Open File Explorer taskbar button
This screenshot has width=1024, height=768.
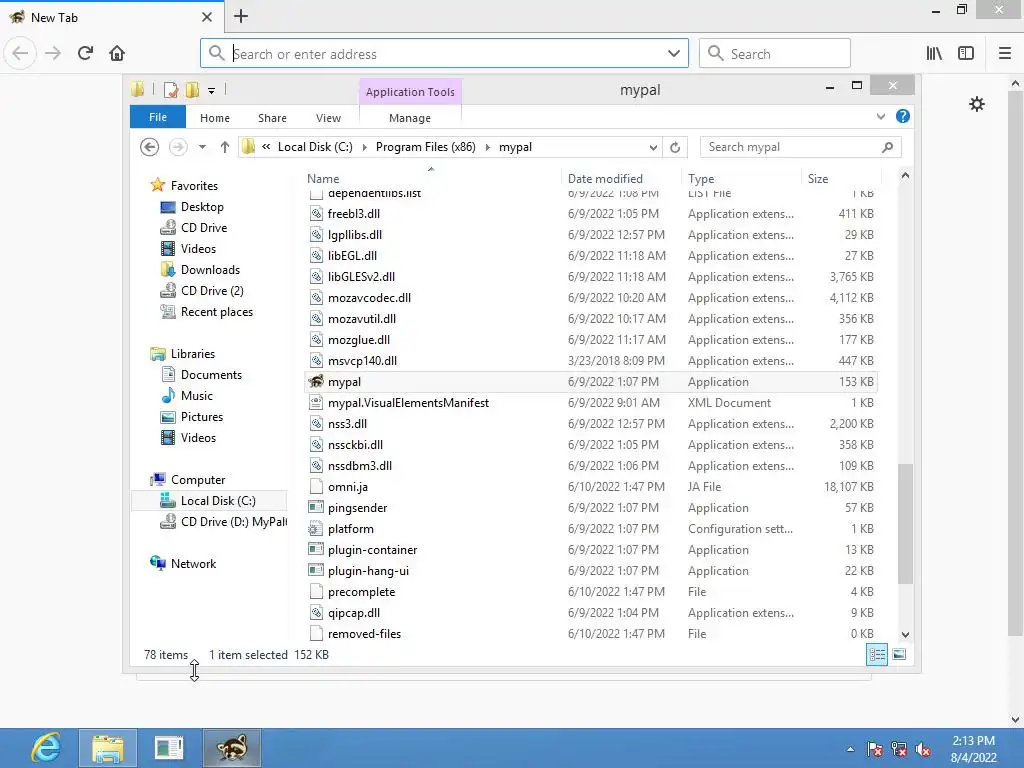pyautogui.click(x=108, y=748)
